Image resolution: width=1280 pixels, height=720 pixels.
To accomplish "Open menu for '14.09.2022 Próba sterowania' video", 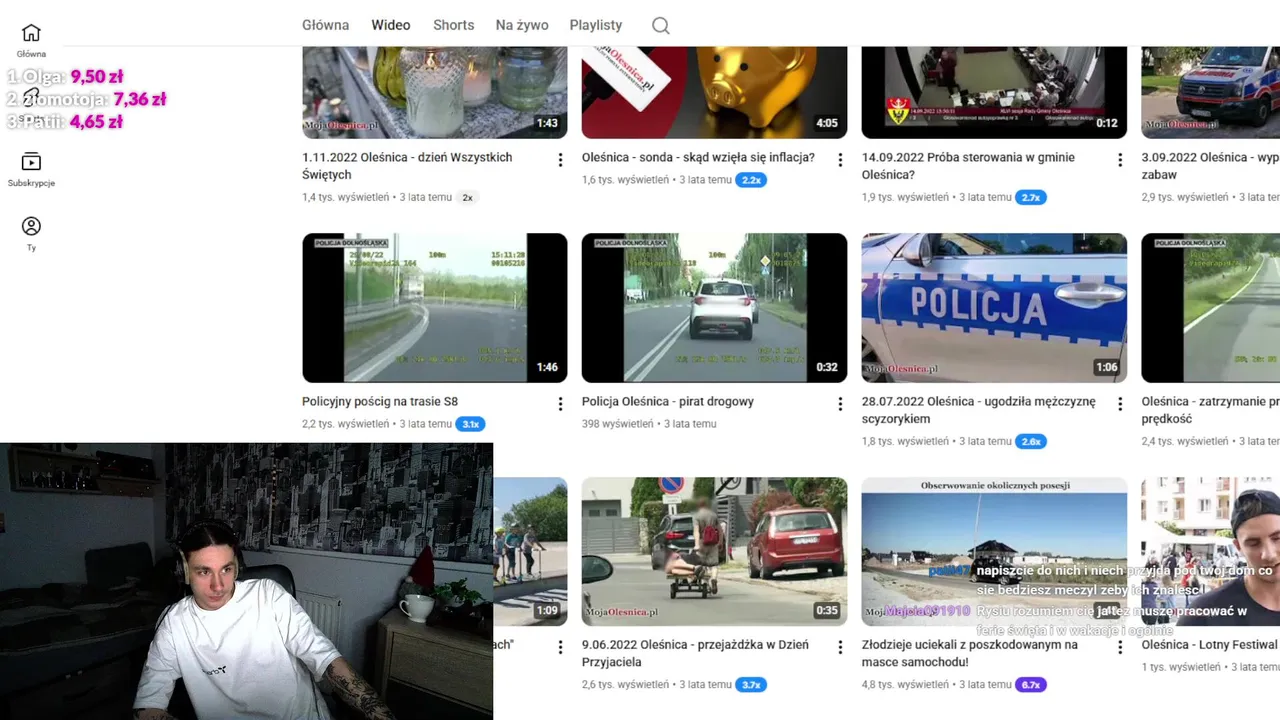I will [x=1120, y=160].
